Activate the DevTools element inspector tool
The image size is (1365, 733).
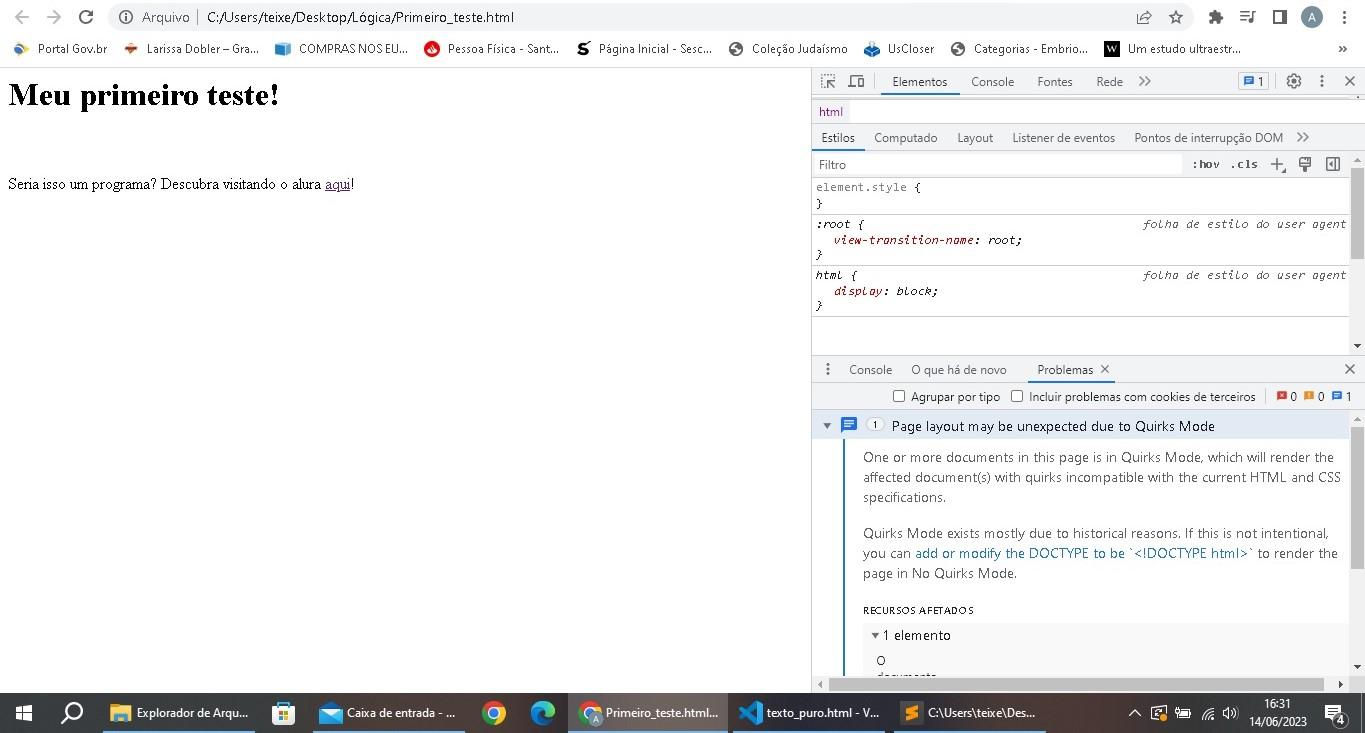[828, 82]
